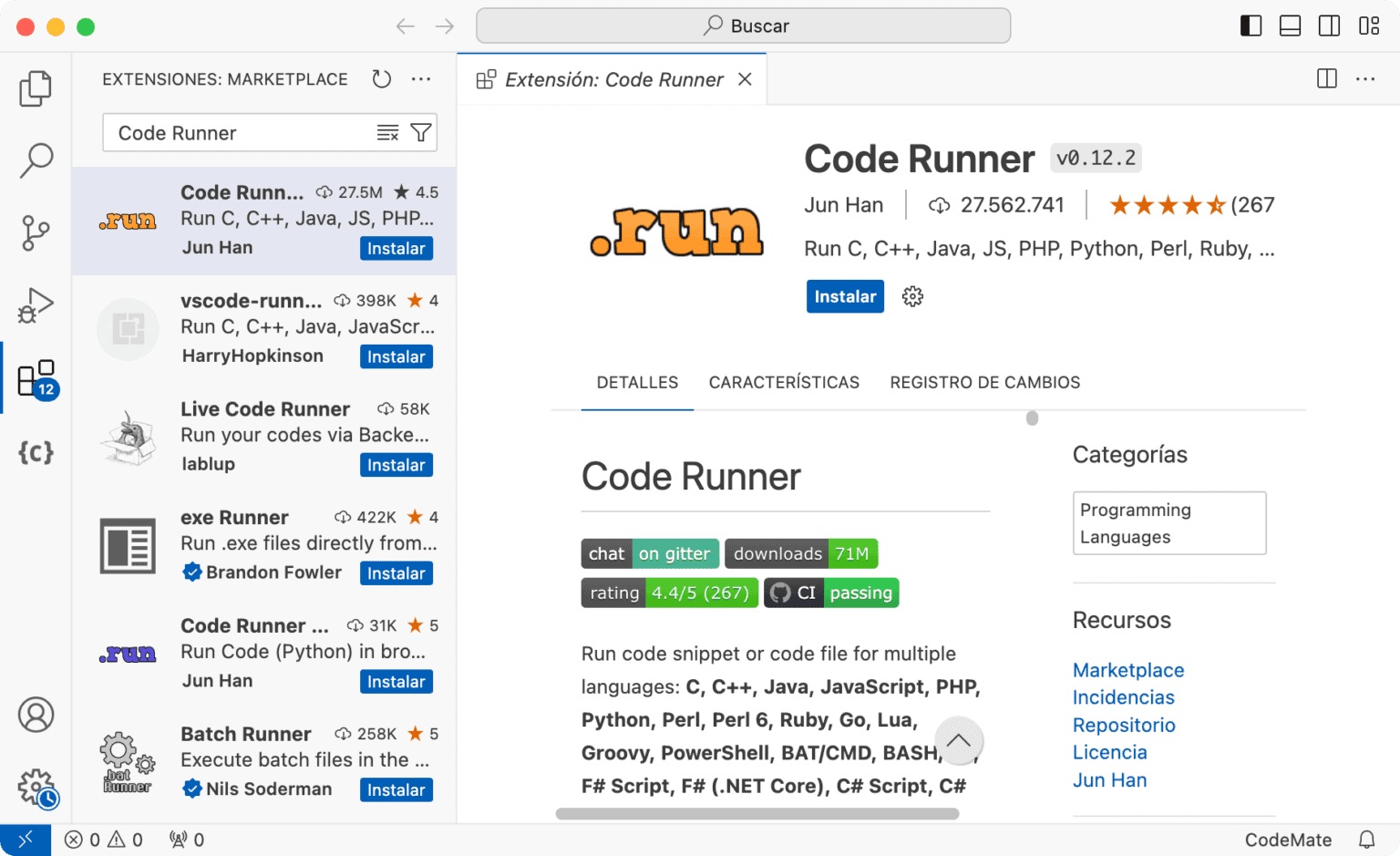
Task: Click the remote connection indicator in status bar
Action: tap(26, 839)
